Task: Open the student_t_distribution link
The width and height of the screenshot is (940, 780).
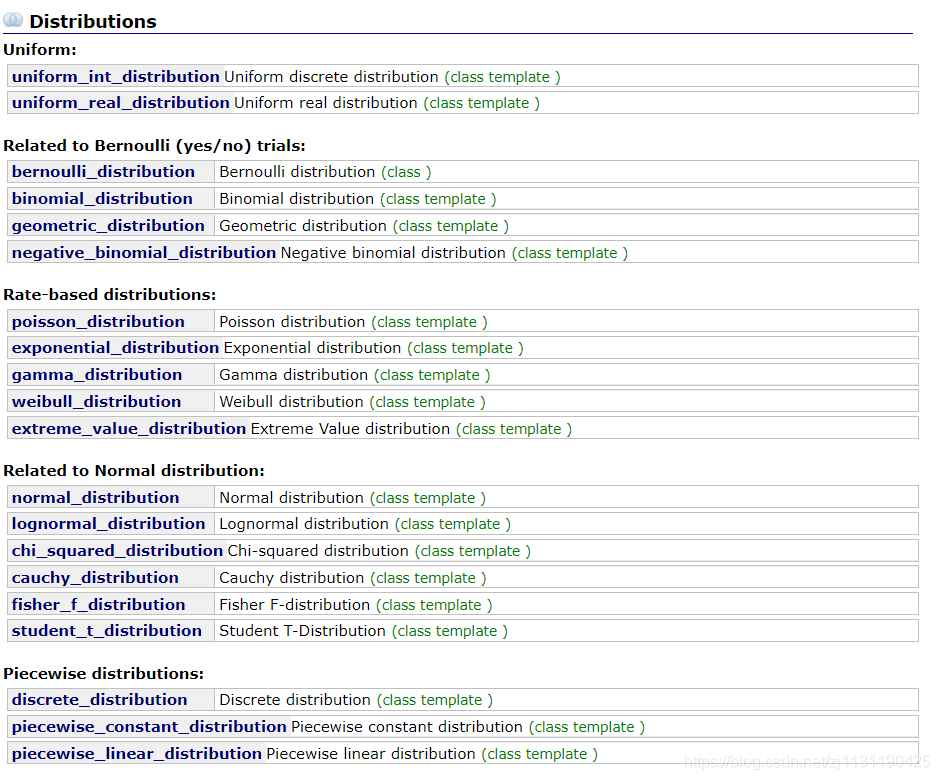Action: (x=107, y=631)
